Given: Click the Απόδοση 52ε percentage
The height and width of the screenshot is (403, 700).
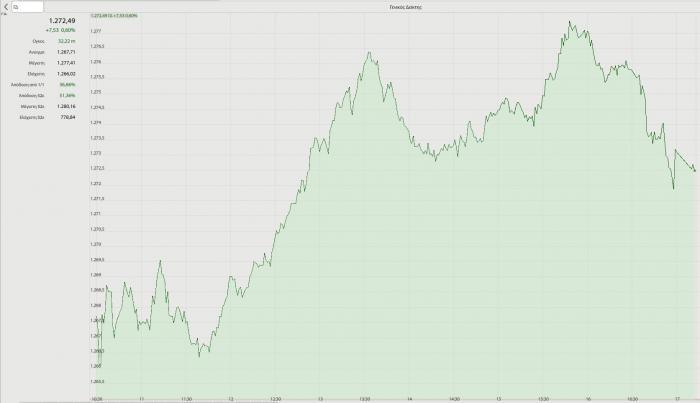Looking at the screenshot, I should coord(68,95).
